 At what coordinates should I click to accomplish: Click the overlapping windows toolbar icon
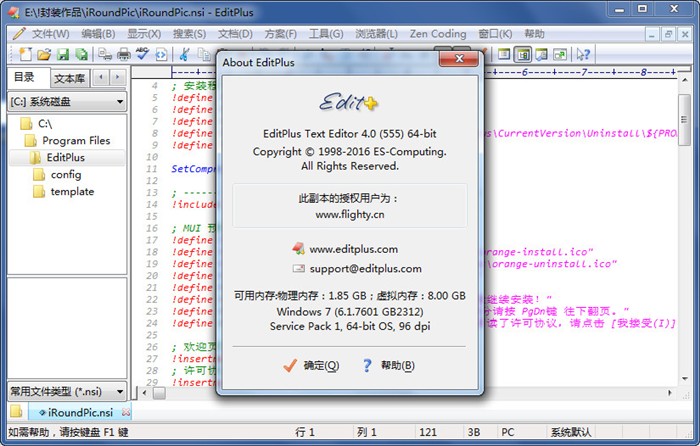[x=560, y=54]
